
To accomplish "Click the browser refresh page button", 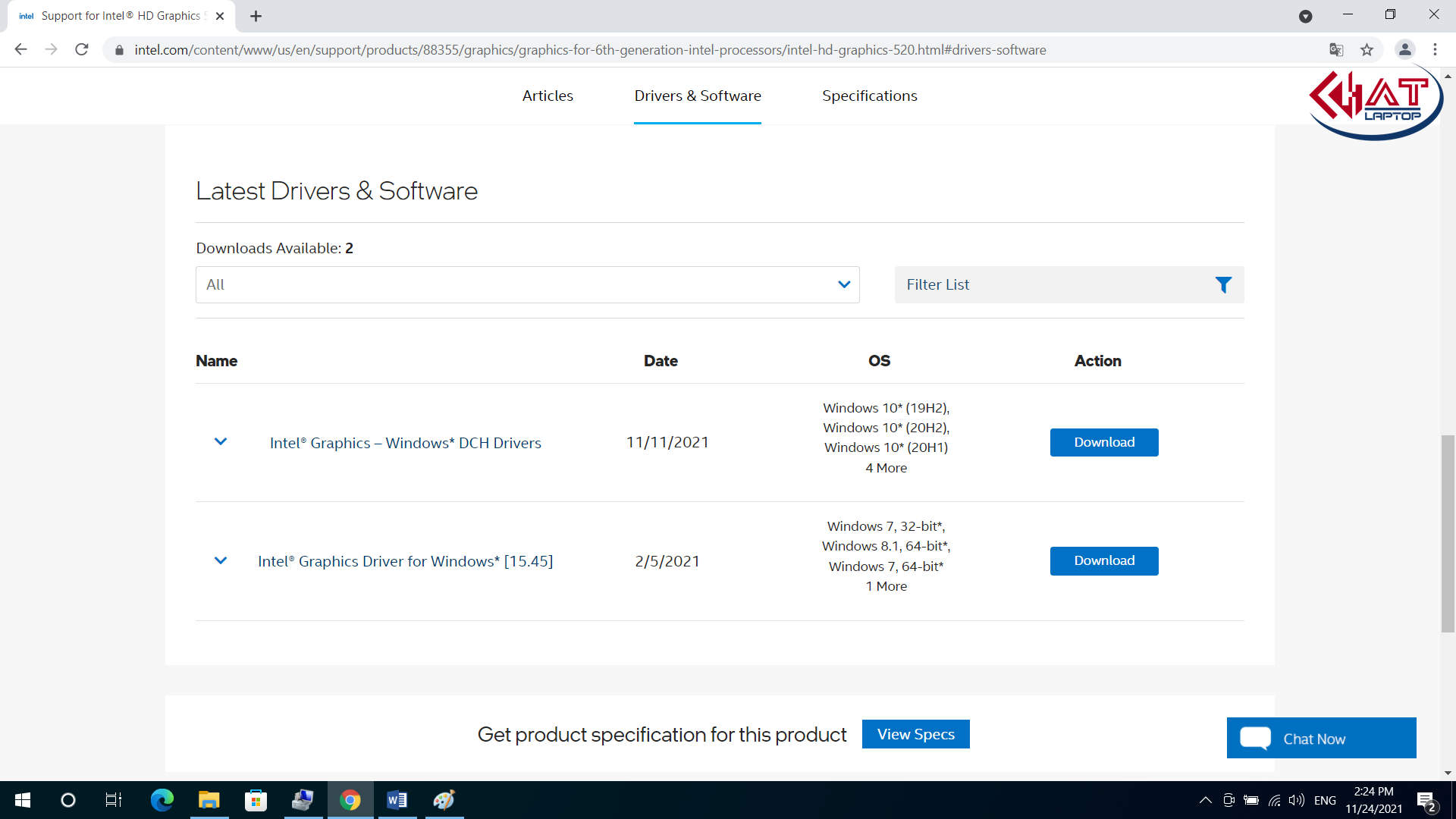I will [83, 49].
